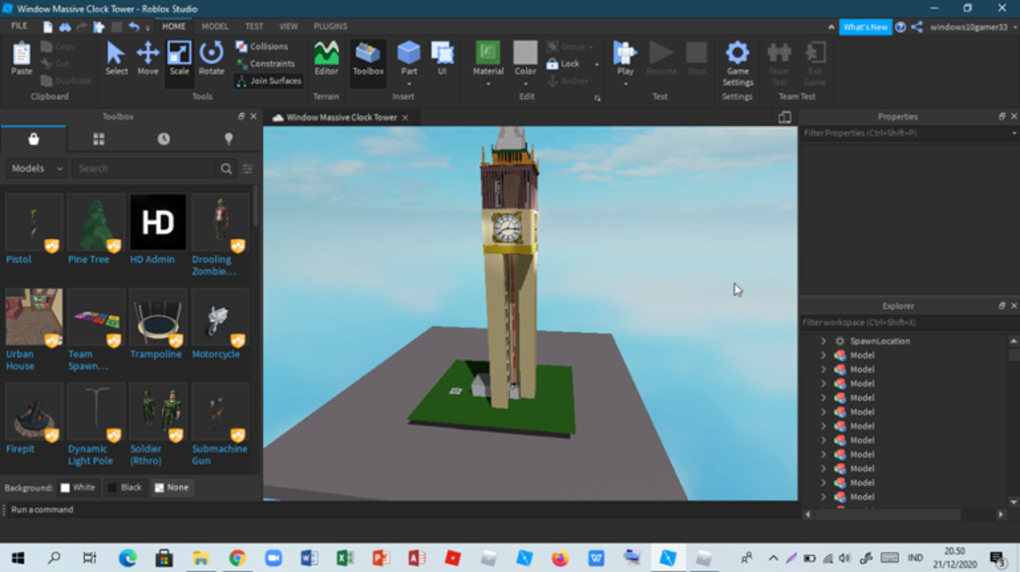Click the Toolbox search field

[x=144, y=169]
